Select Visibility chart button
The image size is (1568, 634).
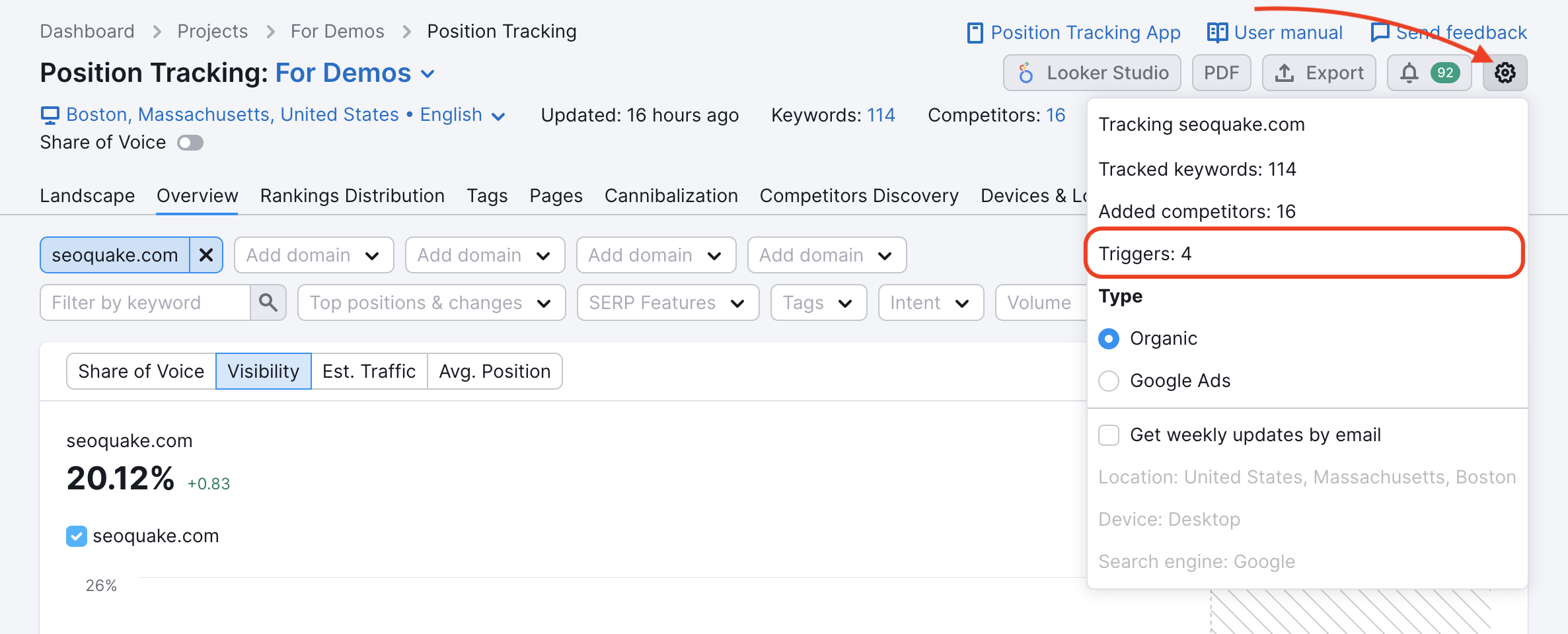click(x=264, y=371)
